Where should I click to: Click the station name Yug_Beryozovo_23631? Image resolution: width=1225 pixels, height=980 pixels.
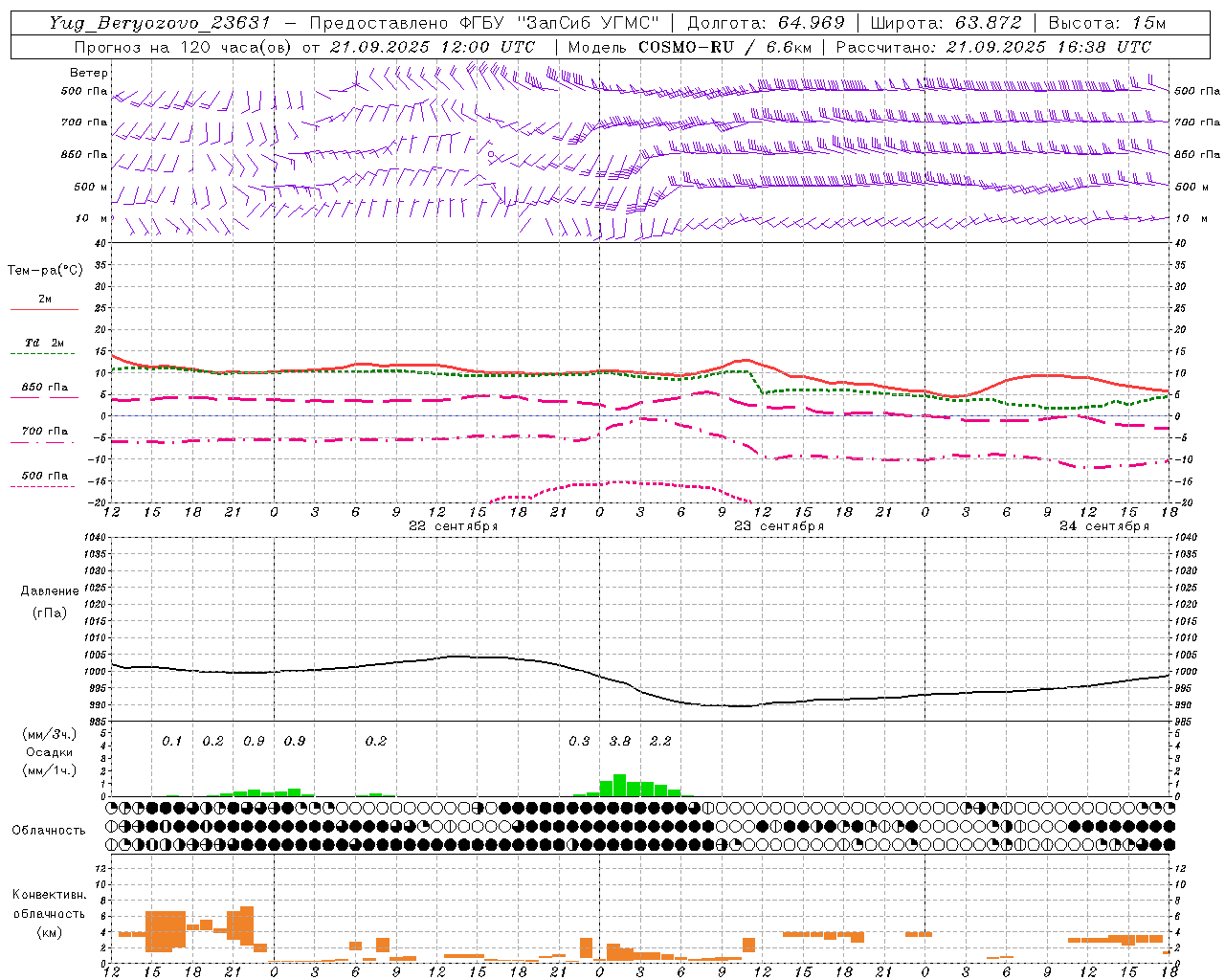(x=160, y=23)
